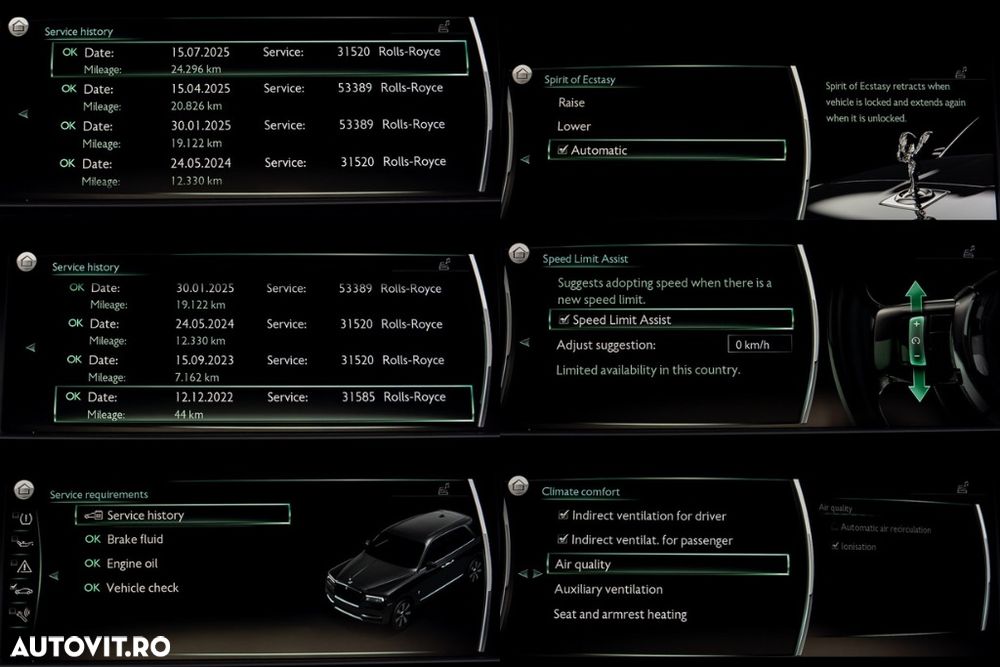Open Auxiliary ventilation
Image resolution: width=1000 pixels, height=667 pixels.
(608, 589)
